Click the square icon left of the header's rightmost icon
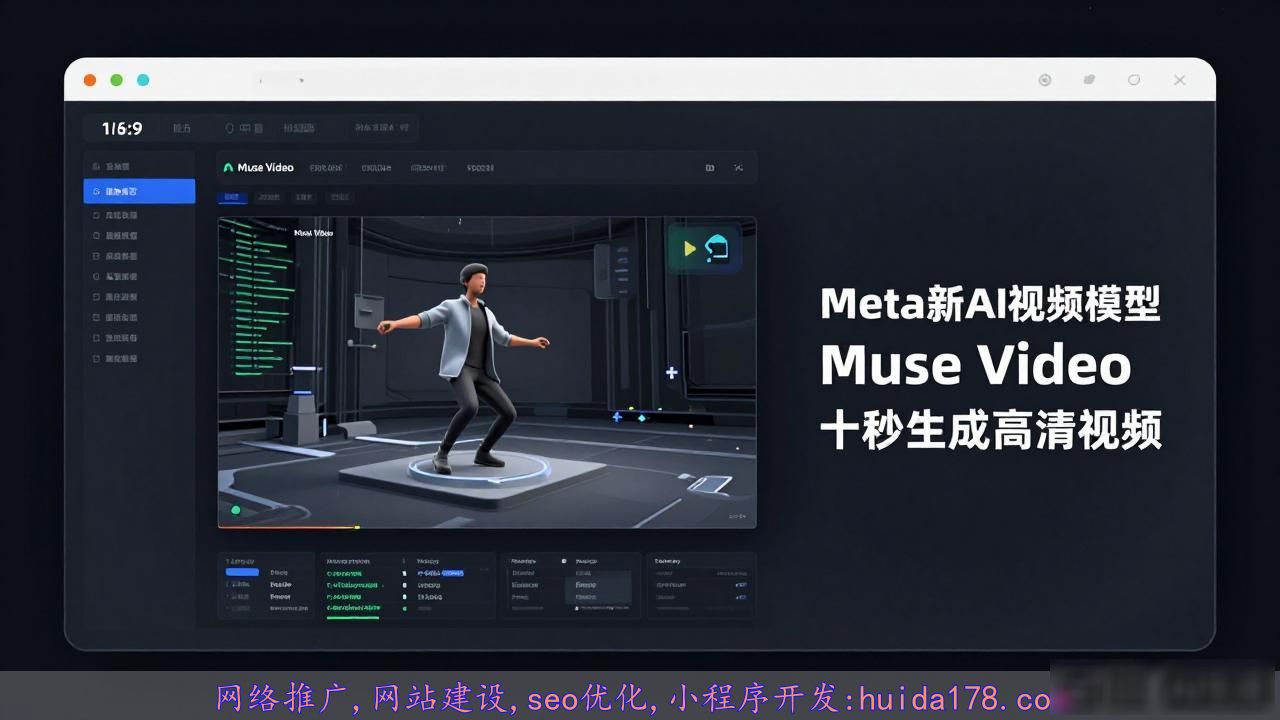This screenshot has height=720, width=1280. (x=710, y=168)
